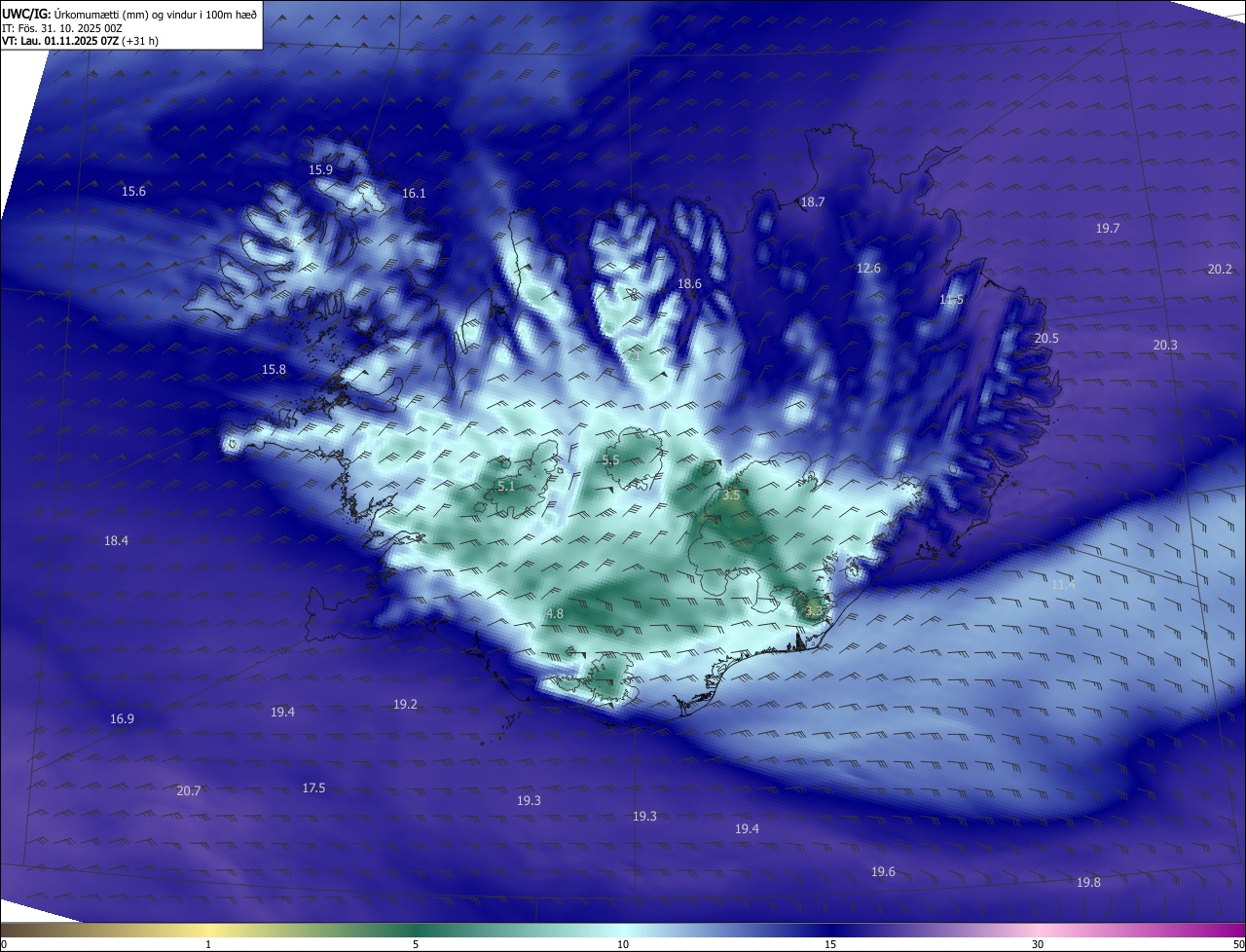Viewport: 1246px width, 952px height.
Task: Click the 19.8 value label
Action: coord(1088,883)
